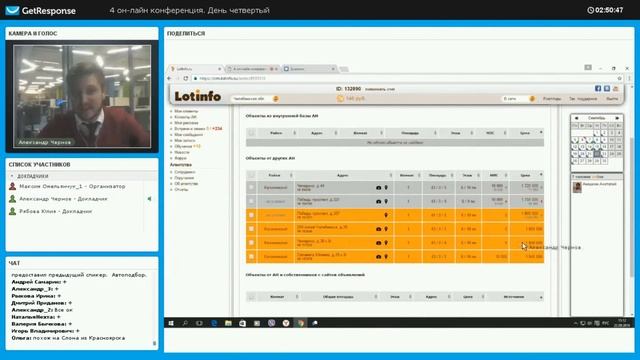The image size is (640, 360).
Task: Open the Chrome three-dot menu
Action: [629, 78]
